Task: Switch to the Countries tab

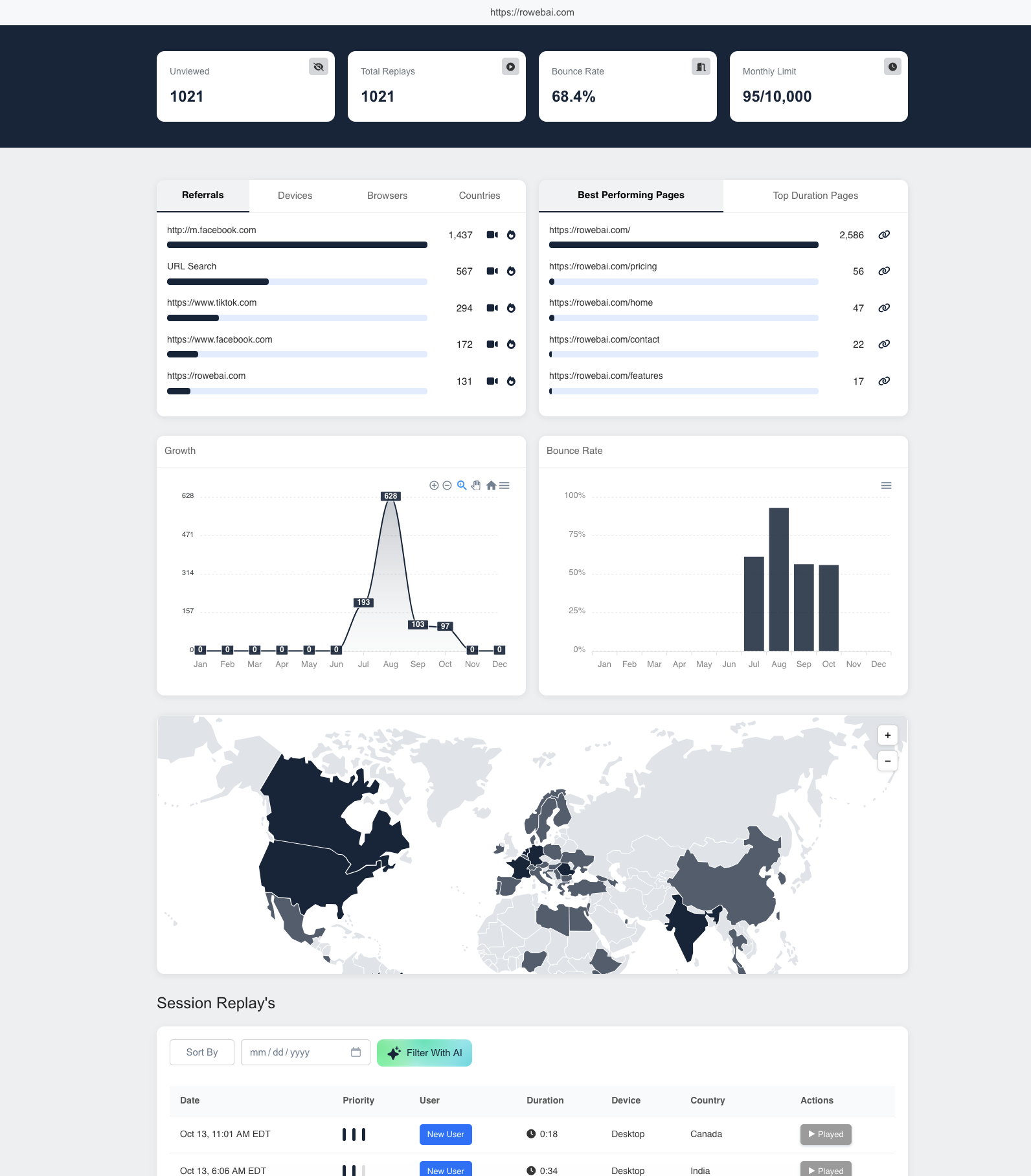Action: [x=479, y=196]
